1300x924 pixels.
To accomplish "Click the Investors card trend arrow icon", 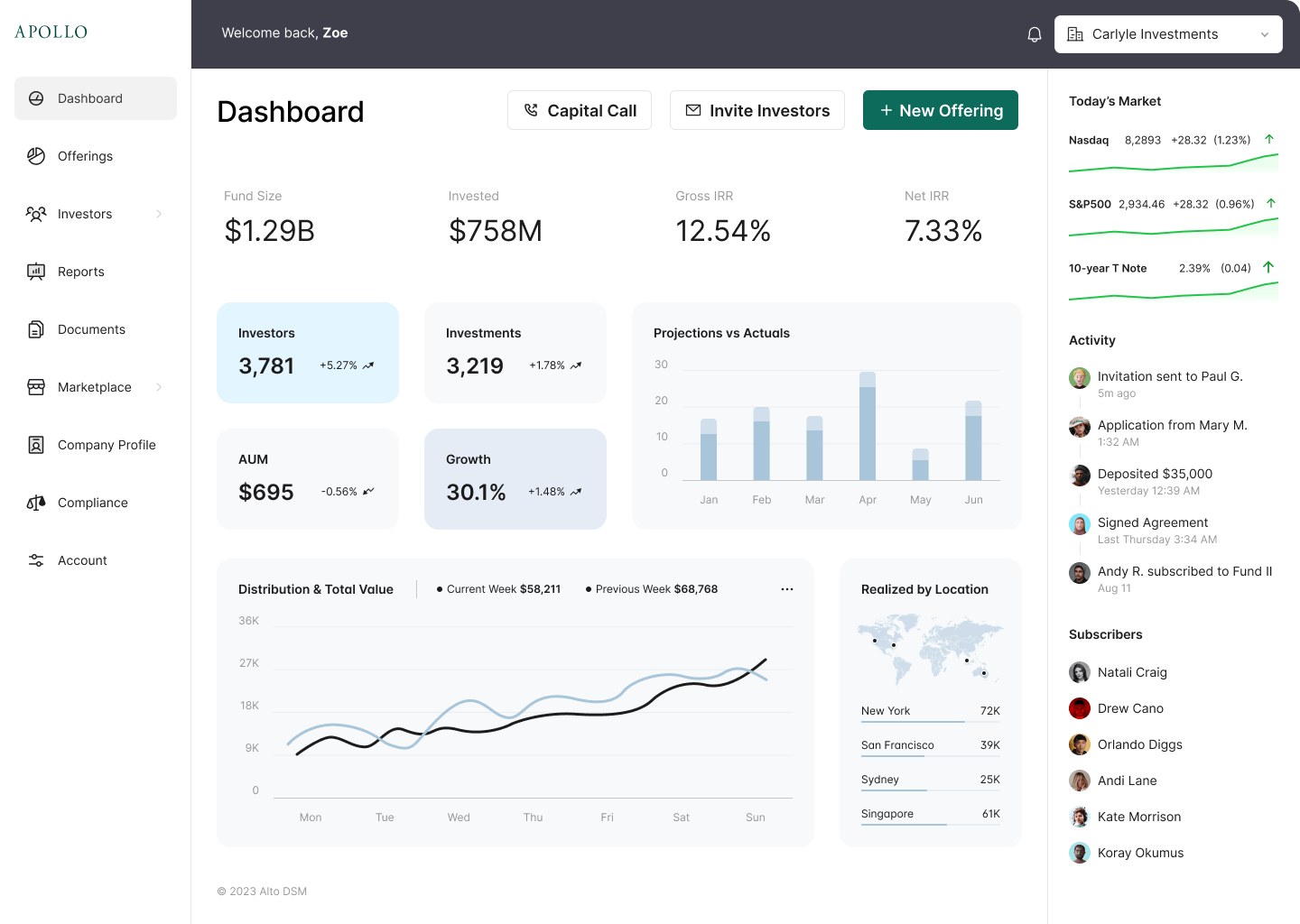I will click(368, 365).
